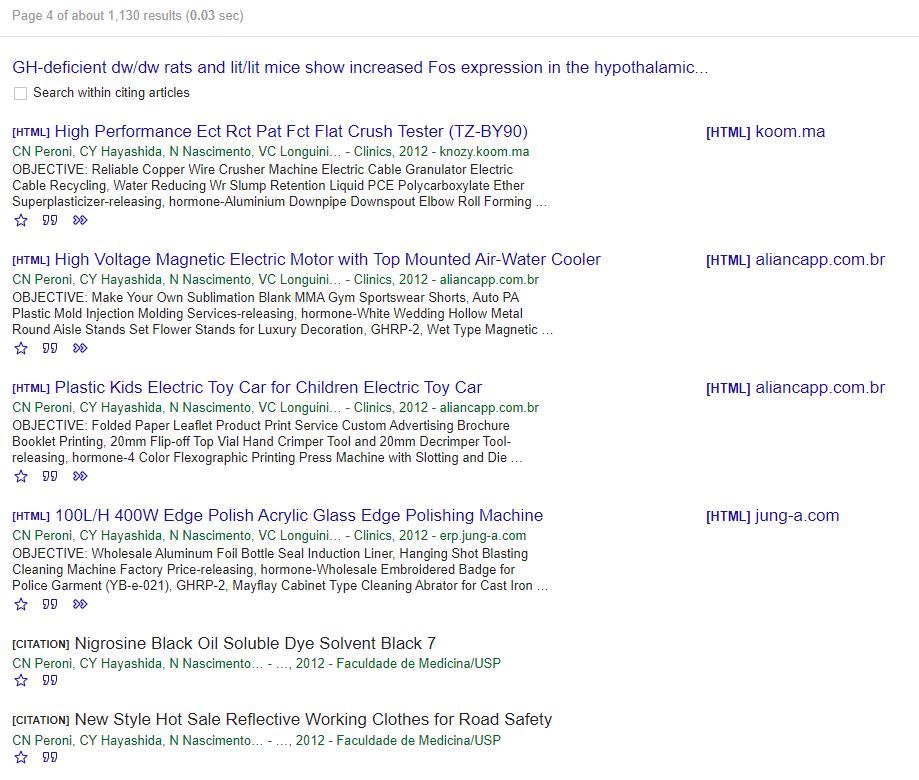Viewport: 919px width, 780px height.
Task: Cite the Reflective Working Clothes entry
Action: click(x=50, y=757)
